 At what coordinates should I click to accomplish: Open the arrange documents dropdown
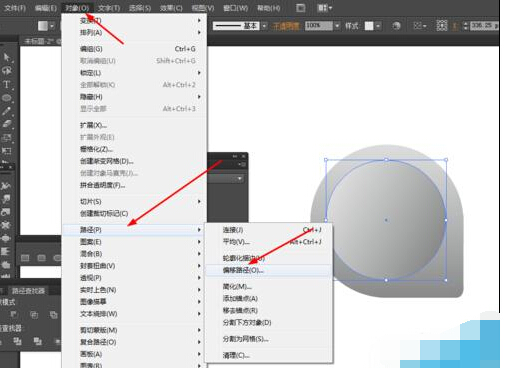324,8
